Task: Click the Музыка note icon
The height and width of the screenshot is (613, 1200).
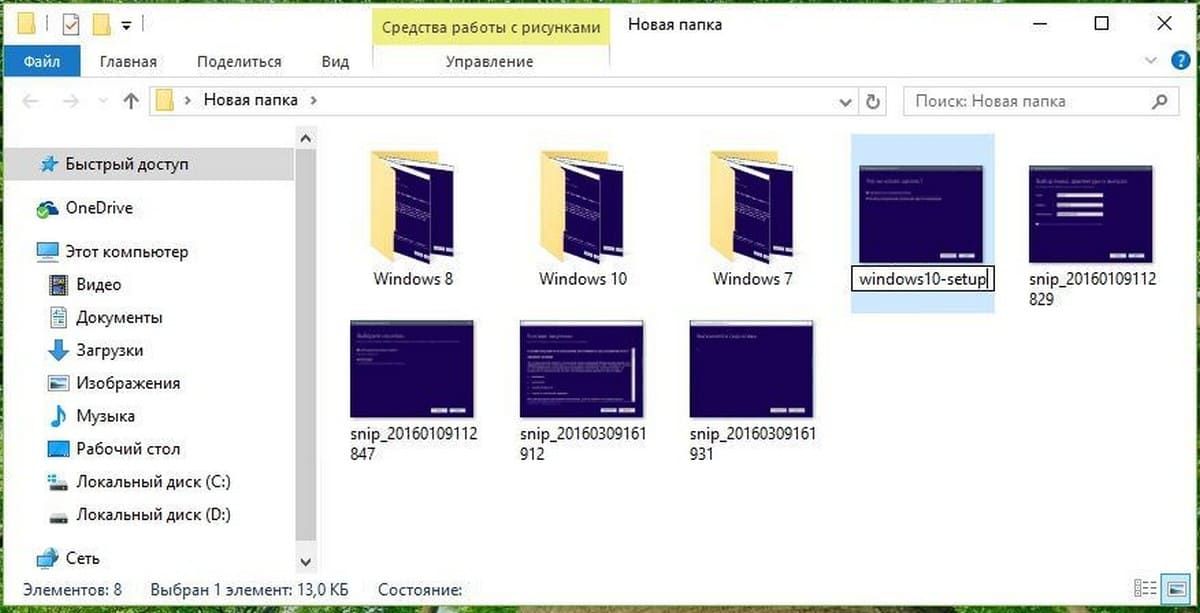Action: pyautogui.click(x=58, y=417)
